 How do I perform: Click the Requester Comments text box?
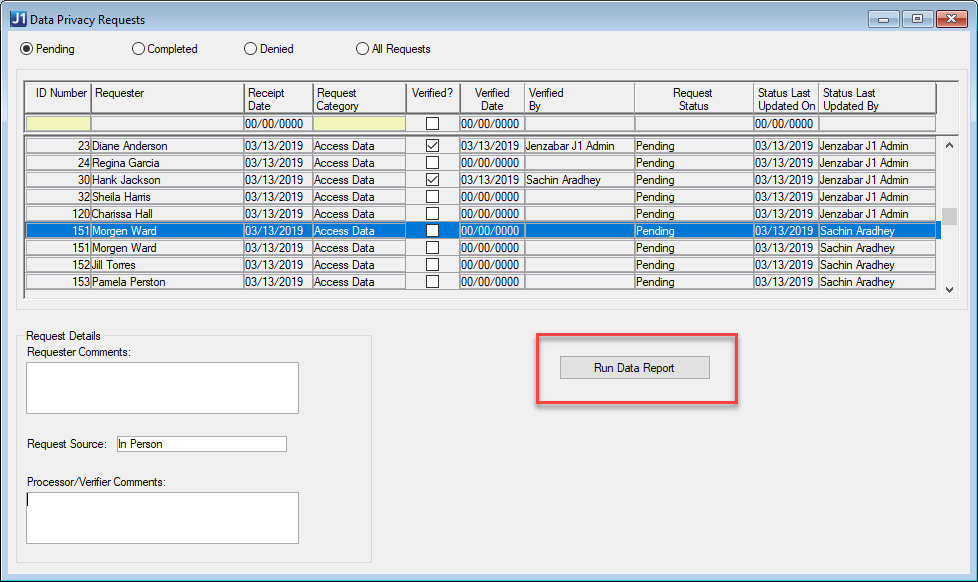162,388
